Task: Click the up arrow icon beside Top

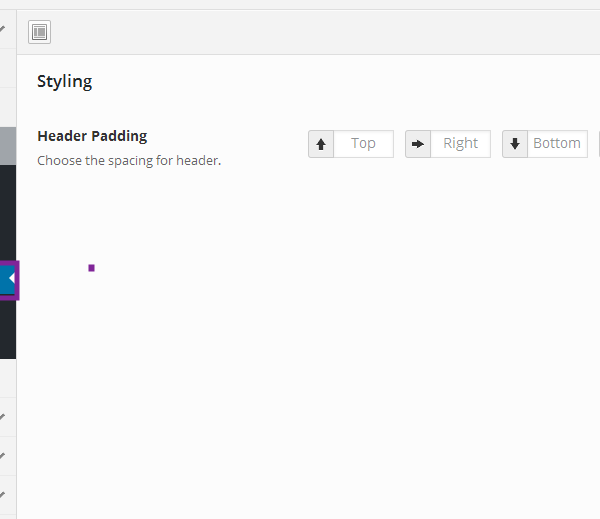Action: coord(321,144)
